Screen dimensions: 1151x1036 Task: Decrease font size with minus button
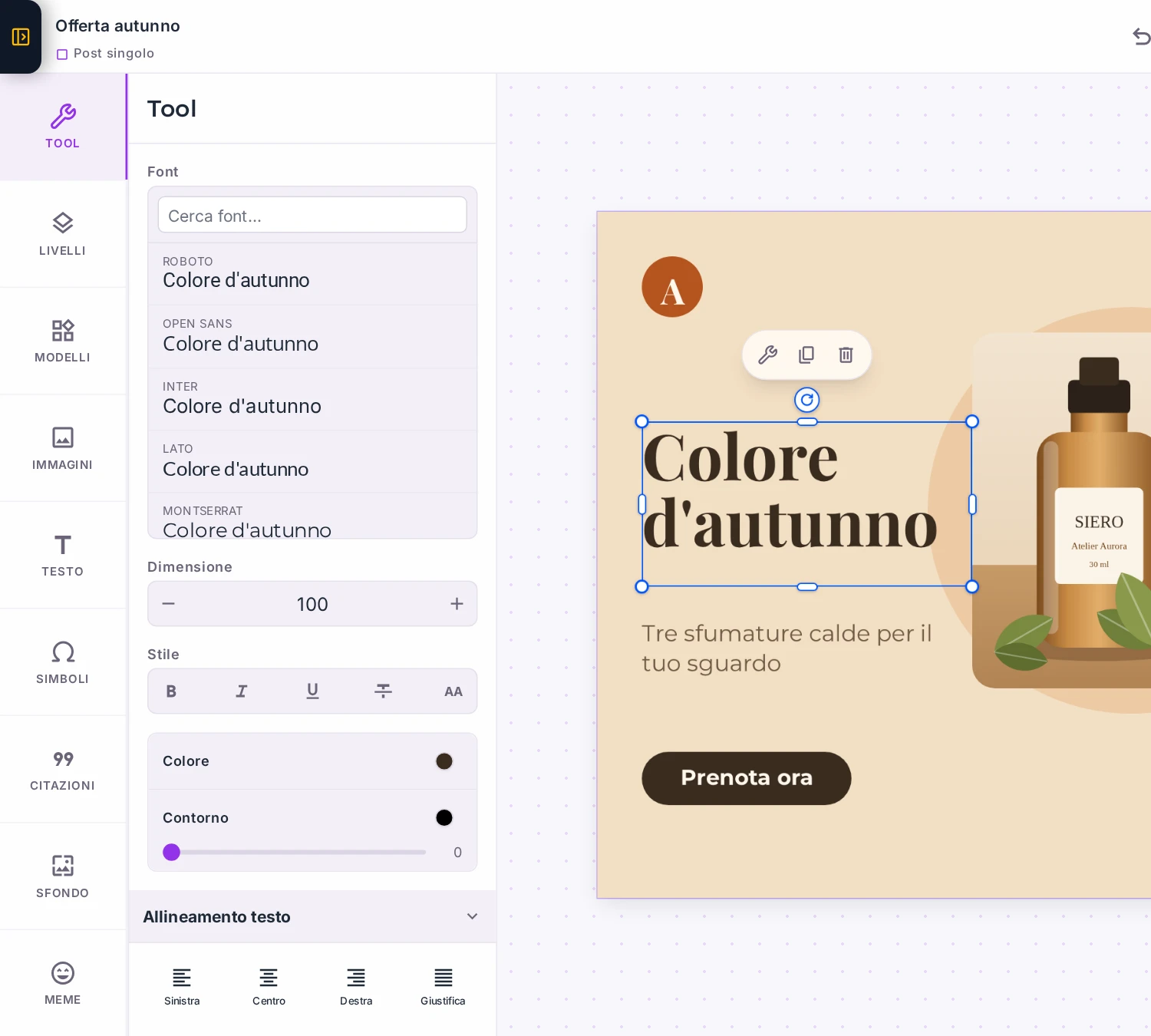[169, 604]
